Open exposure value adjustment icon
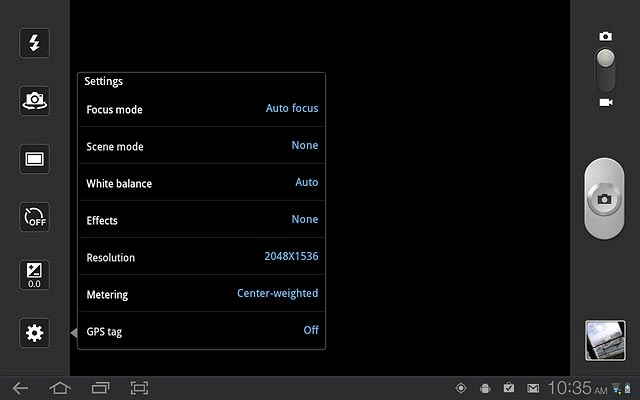Image resolution: width=640 pixels, height=400 pixels. pos(35,274)
